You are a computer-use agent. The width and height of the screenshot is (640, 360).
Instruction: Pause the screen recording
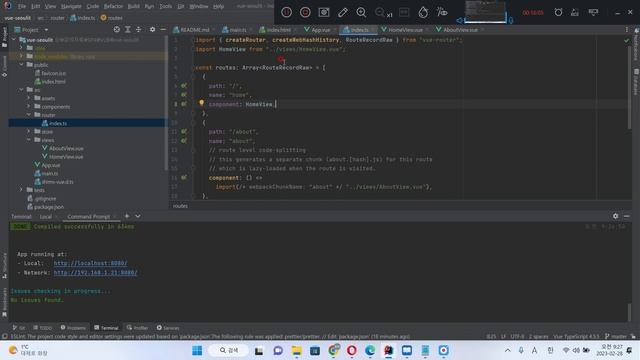click(287, 12)
